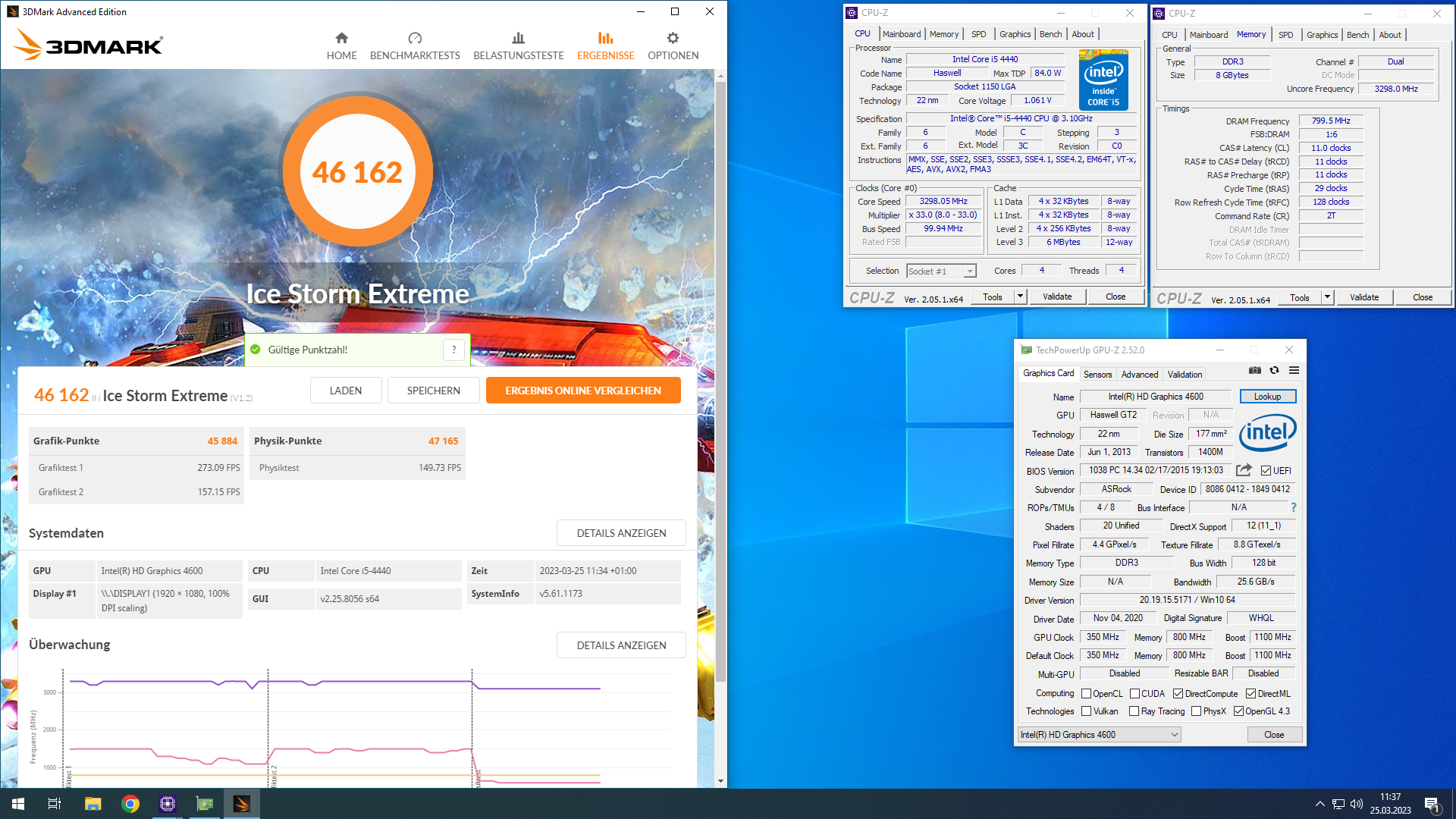Click the Intel Core i5 badge in CPU-Z
The width and height of the screenshot is (1456, 819).
point(1103,80)
